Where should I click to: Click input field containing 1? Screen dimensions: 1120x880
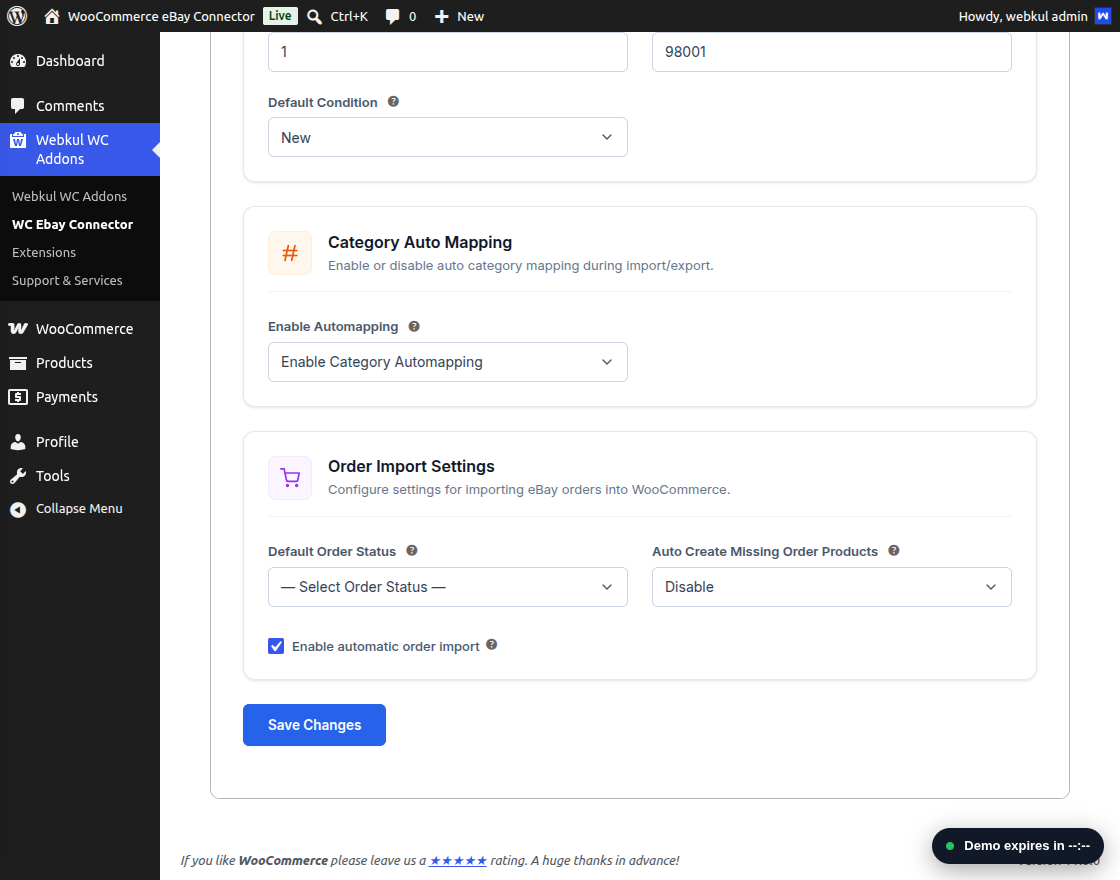[448, 51]
